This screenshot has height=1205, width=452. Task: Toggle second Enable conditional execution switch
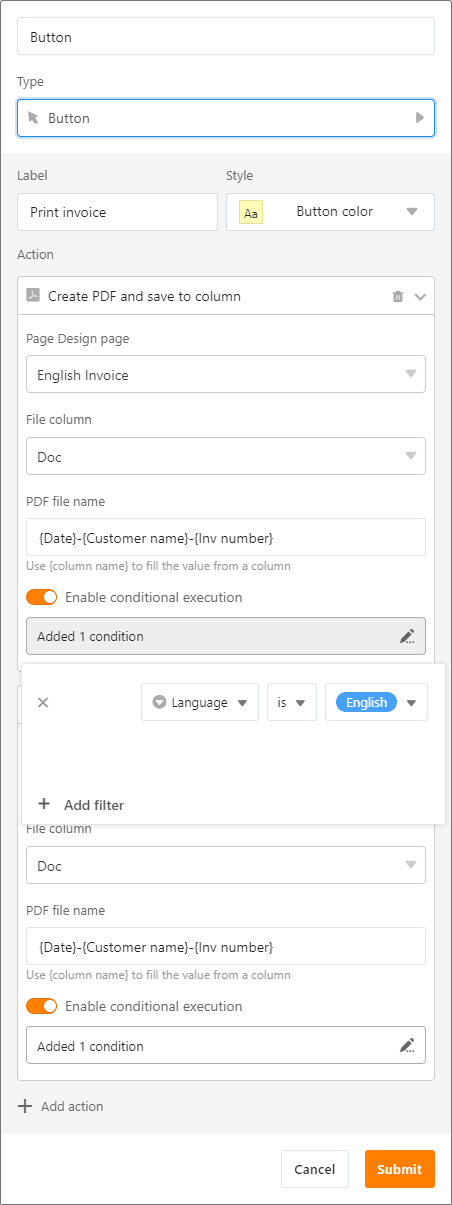(x=42, y=1006)
